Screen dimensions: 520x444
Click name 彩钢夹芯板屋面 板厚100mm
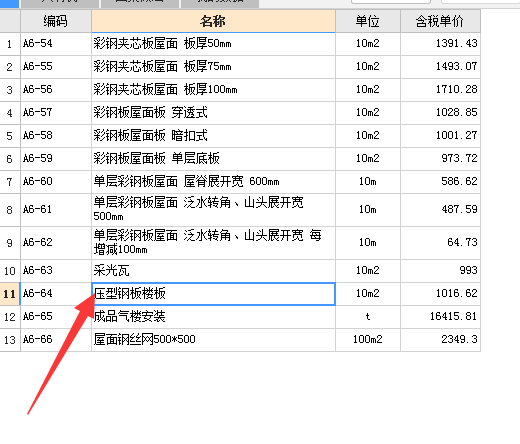[x=165, y=90]
